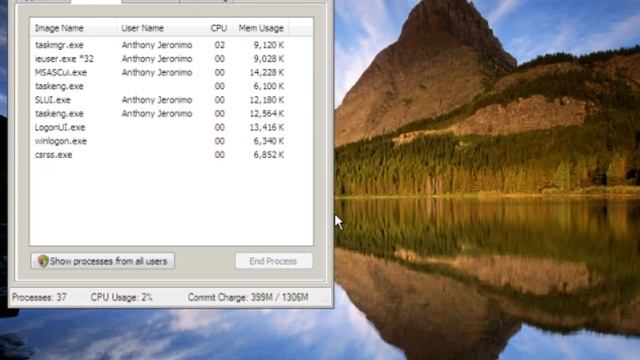Click Anthony Jeronimo in the MSASCui.exe row
This screenshot has width=640, height=360.
pos(157,73)
